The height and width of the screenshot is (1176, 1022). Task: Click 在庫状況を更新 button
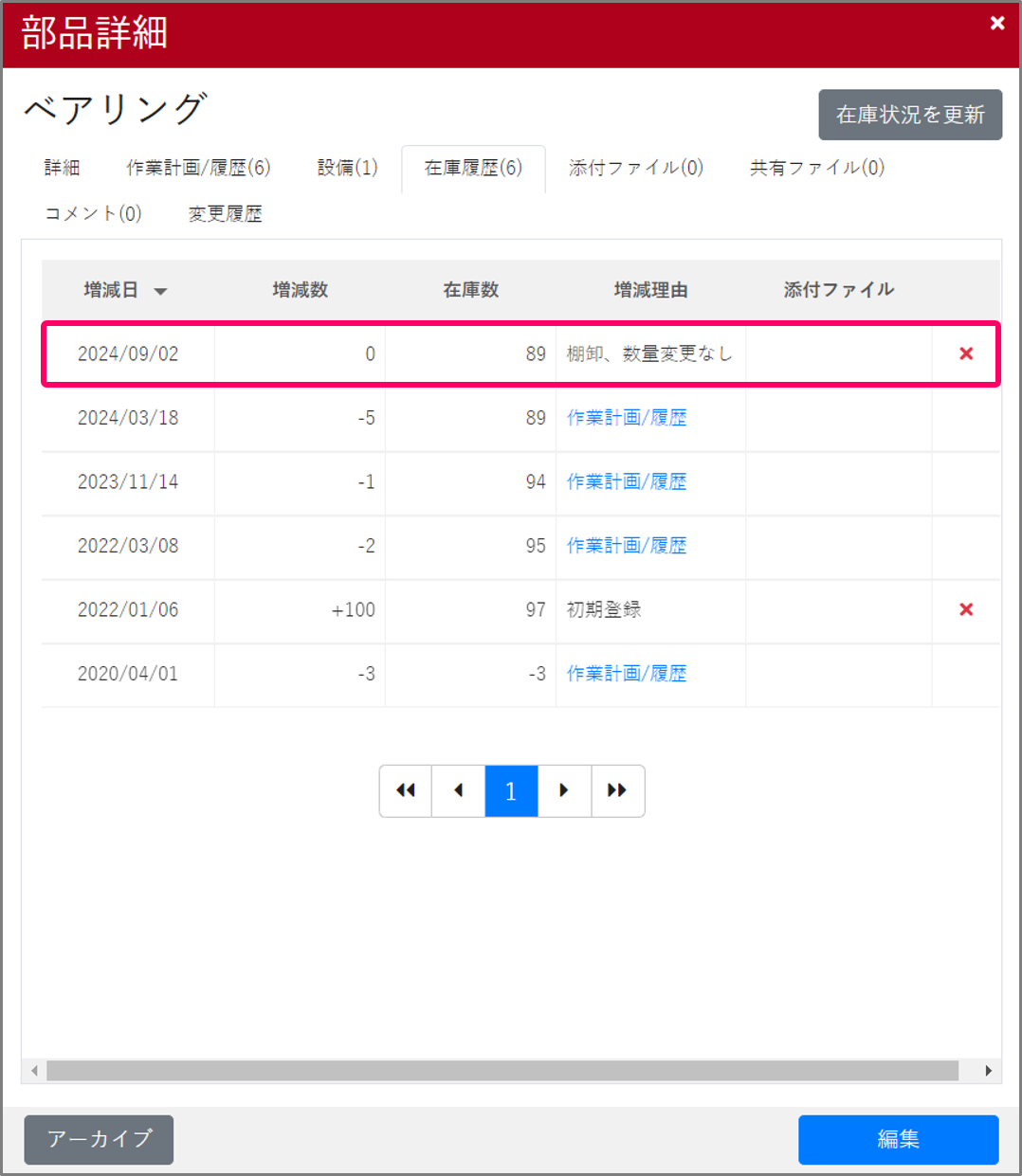click(x=909, y=115)
